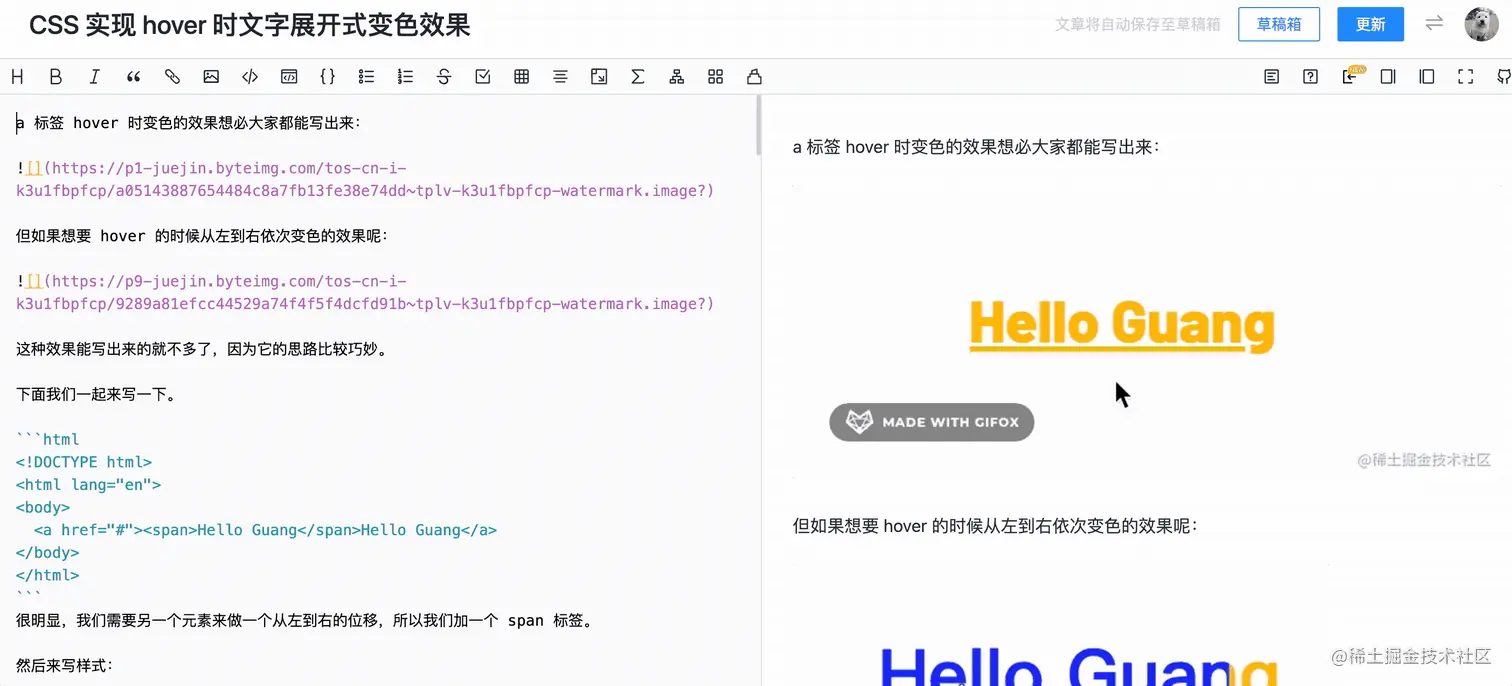
Task: Insert a table
Action: pos(521,77)
